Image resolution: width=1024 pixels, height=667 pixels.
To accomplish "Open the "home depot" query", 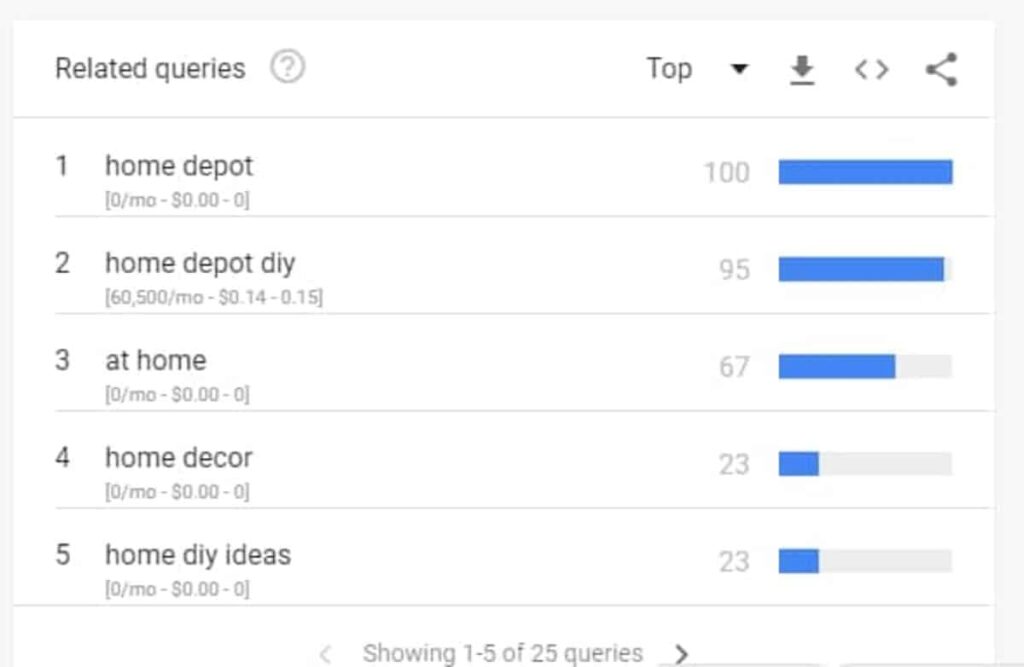I will 179,166.
